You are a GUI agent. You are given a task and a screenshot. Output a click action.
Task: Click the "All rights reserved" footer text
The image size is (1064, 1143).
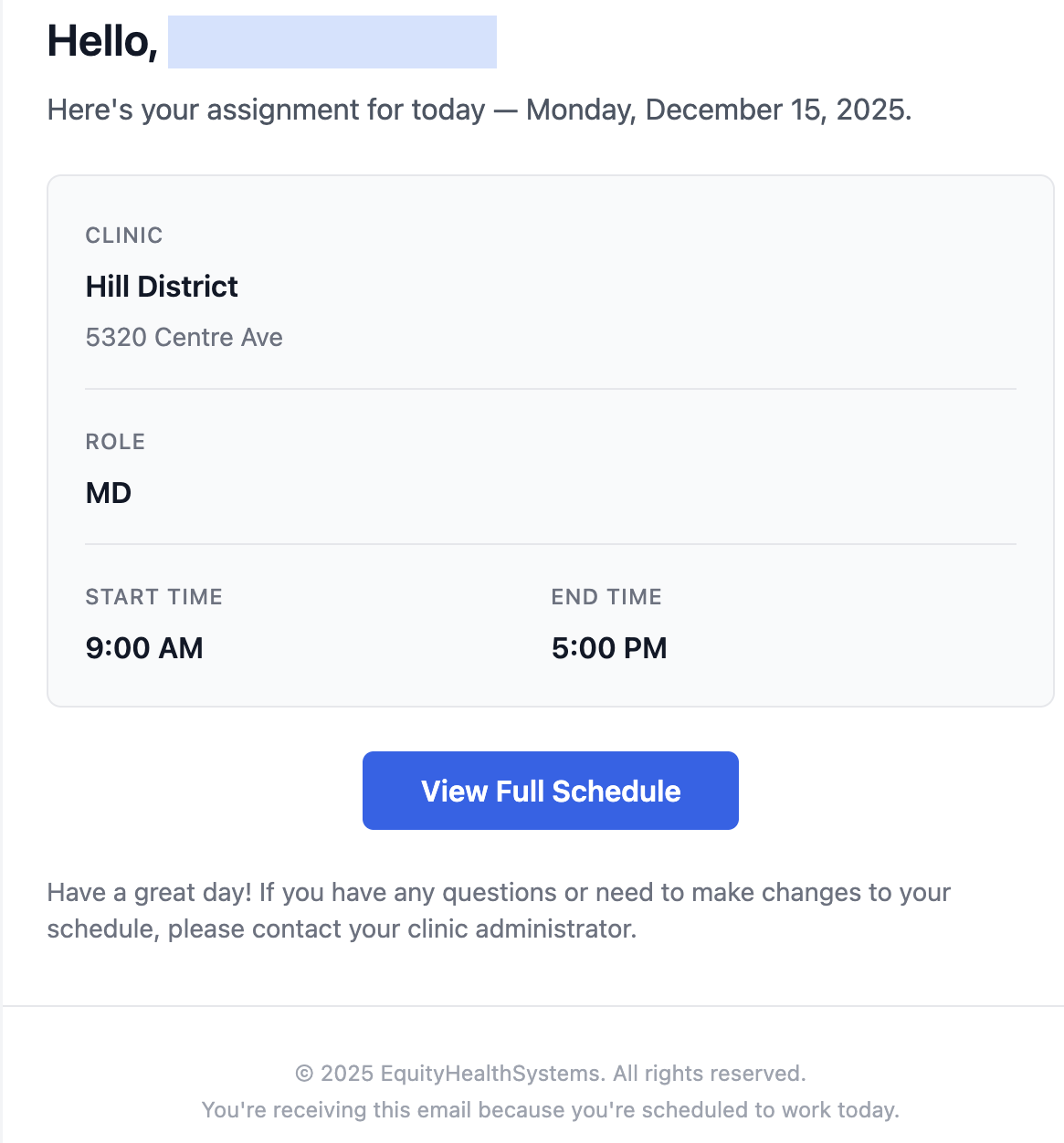[x=709, y=1074]
